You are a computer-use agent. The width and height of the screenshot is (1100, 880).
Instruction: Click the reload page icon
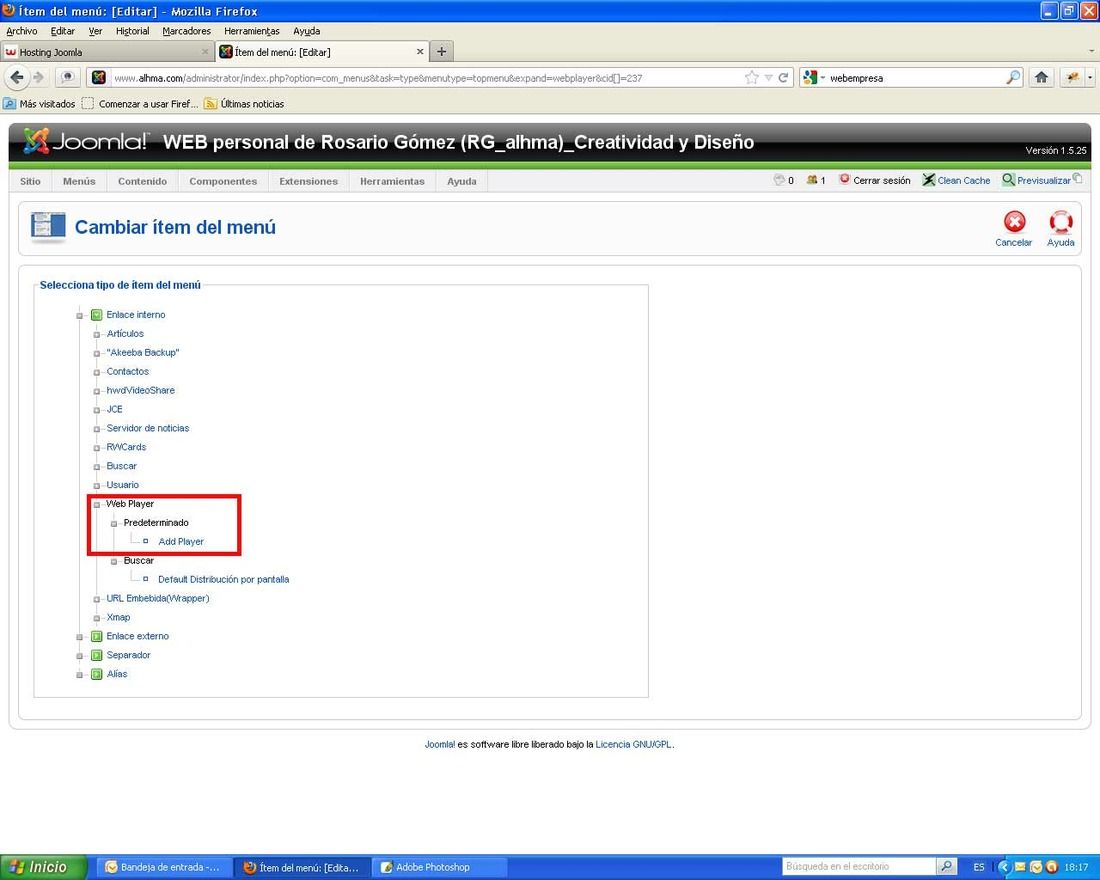pos(784,78)
